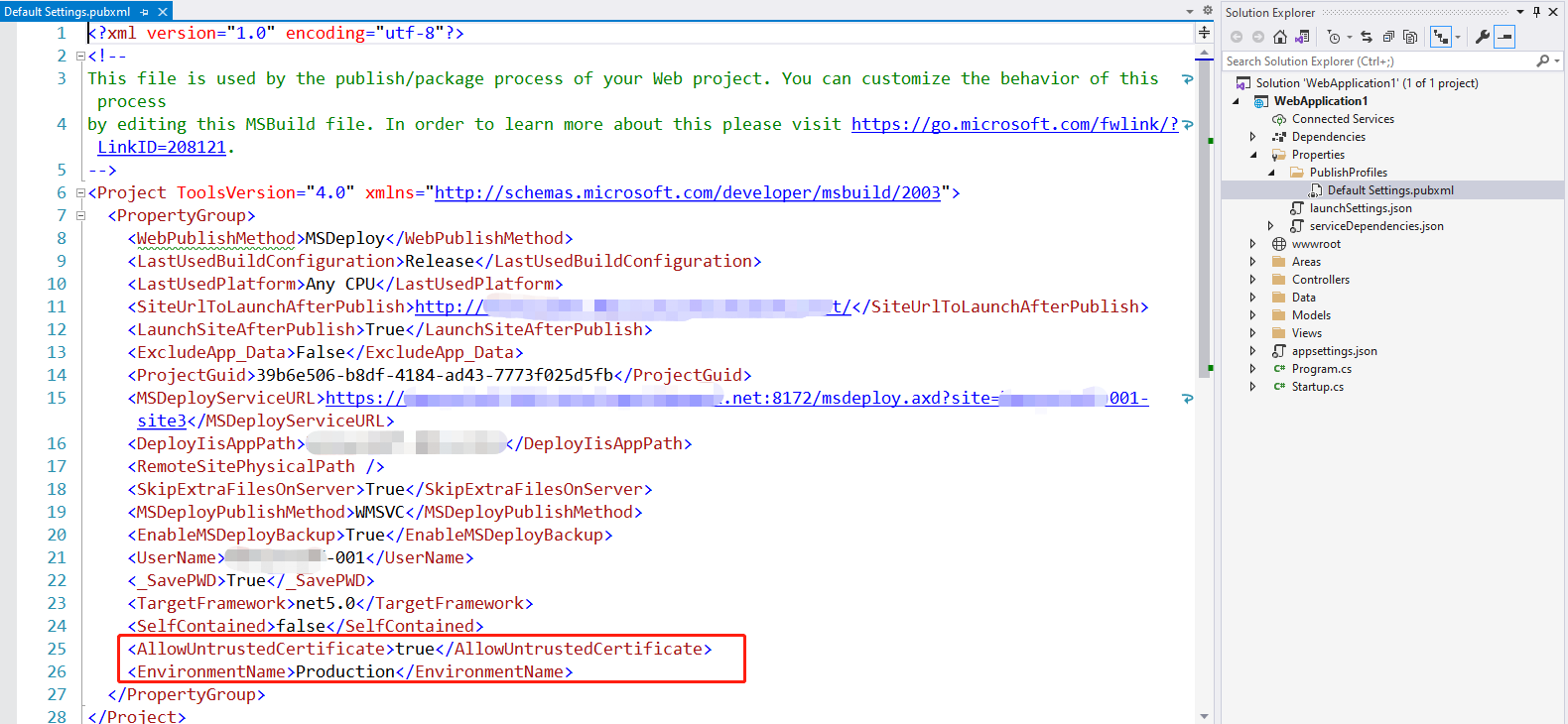The width and height of the screenshot is (1568, 724).
Task: Toggle pin on Default Settings.pubxml tab
Action: point(145,12)
